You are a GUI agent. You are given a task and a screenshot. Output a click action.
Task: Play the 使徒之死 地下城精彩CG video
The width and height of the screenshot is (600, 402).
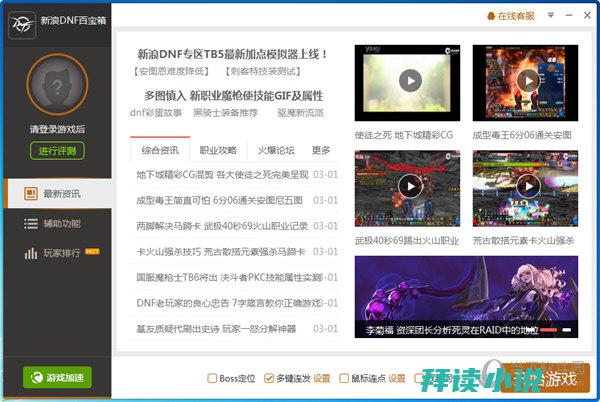tap(410, 81)
